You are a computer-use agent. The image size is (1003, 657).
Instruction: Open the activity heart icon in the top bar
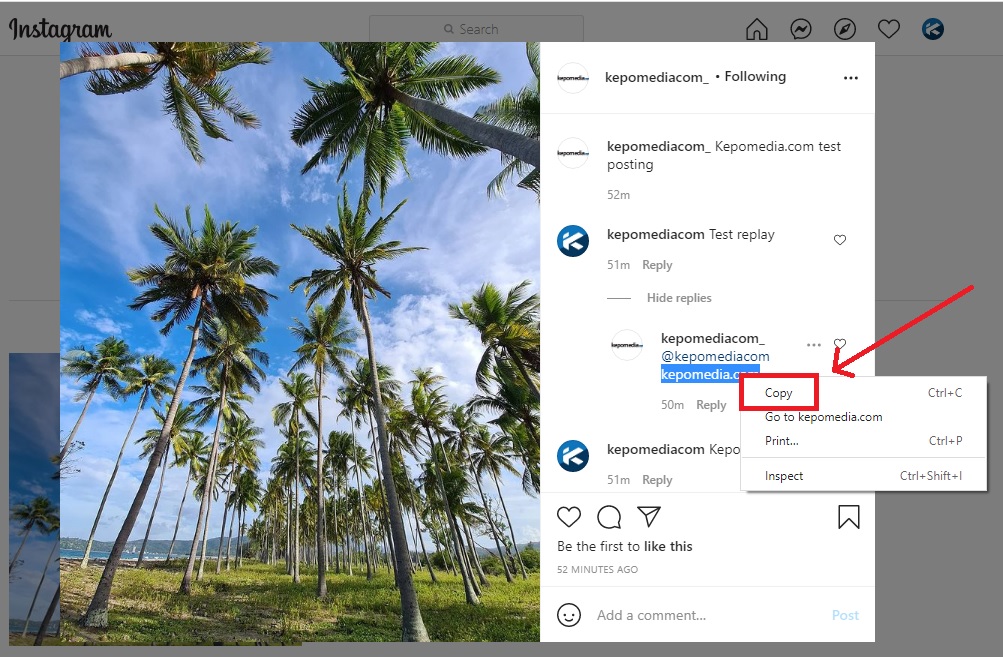point(888,29)
